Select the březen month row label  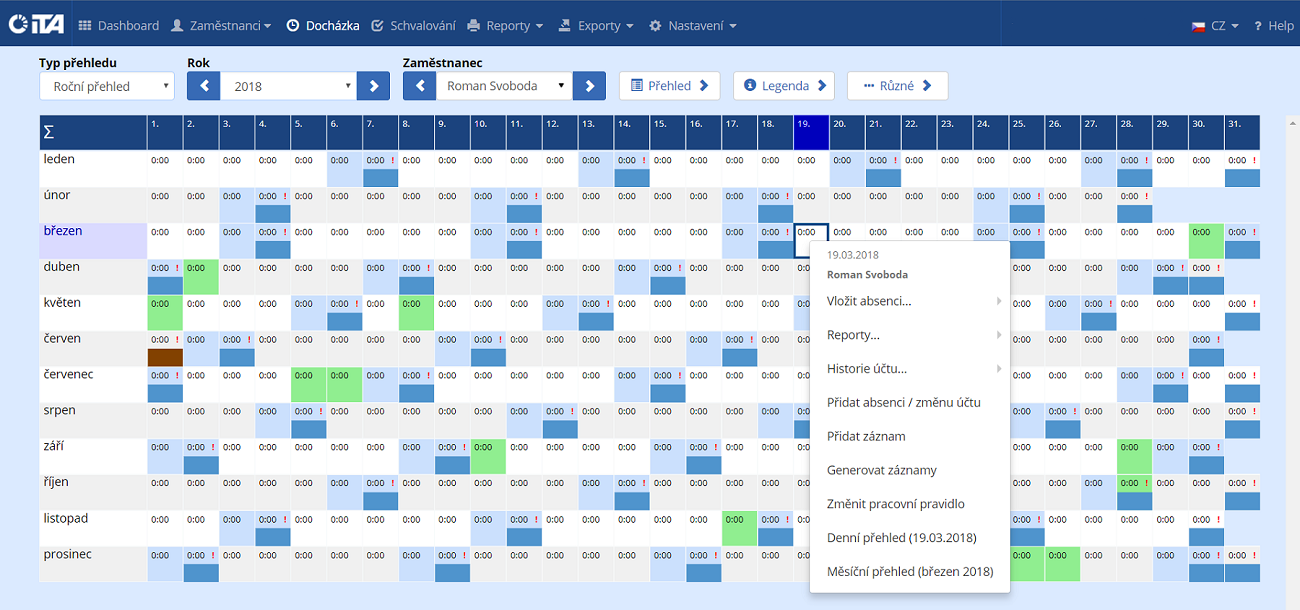63,231
